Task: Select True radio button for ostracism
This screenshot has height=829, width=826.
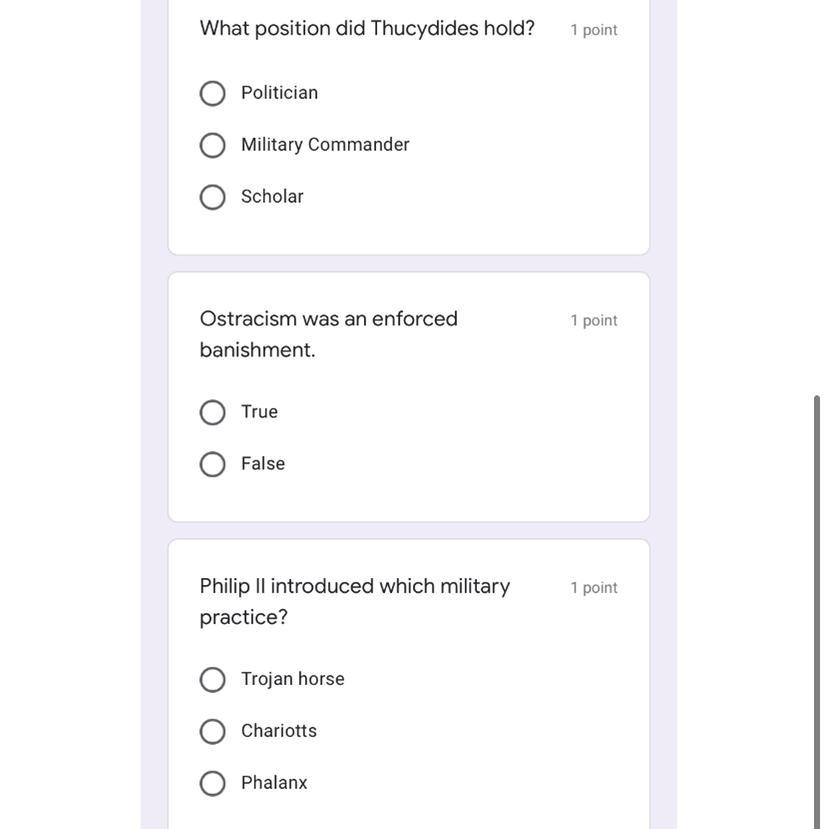Action: [212, 413]
